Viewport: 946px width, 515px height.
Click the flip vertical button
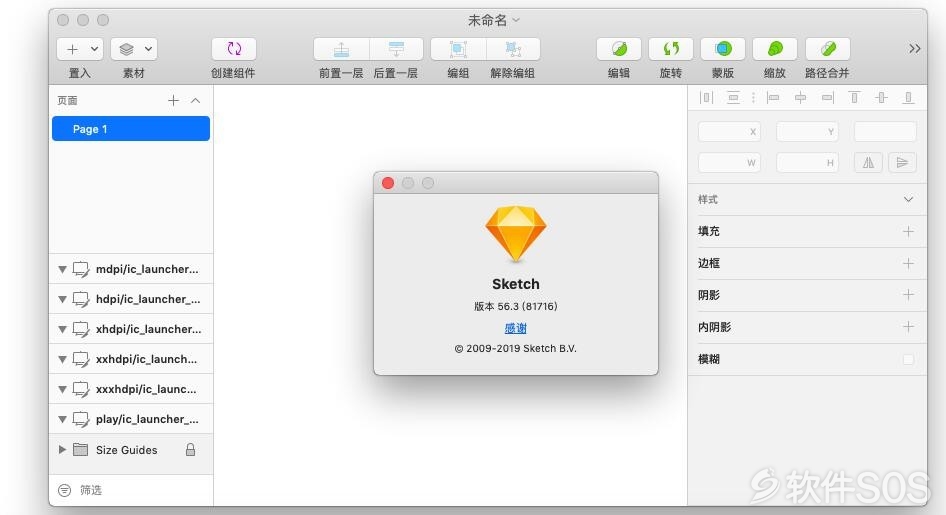(902, 163)
